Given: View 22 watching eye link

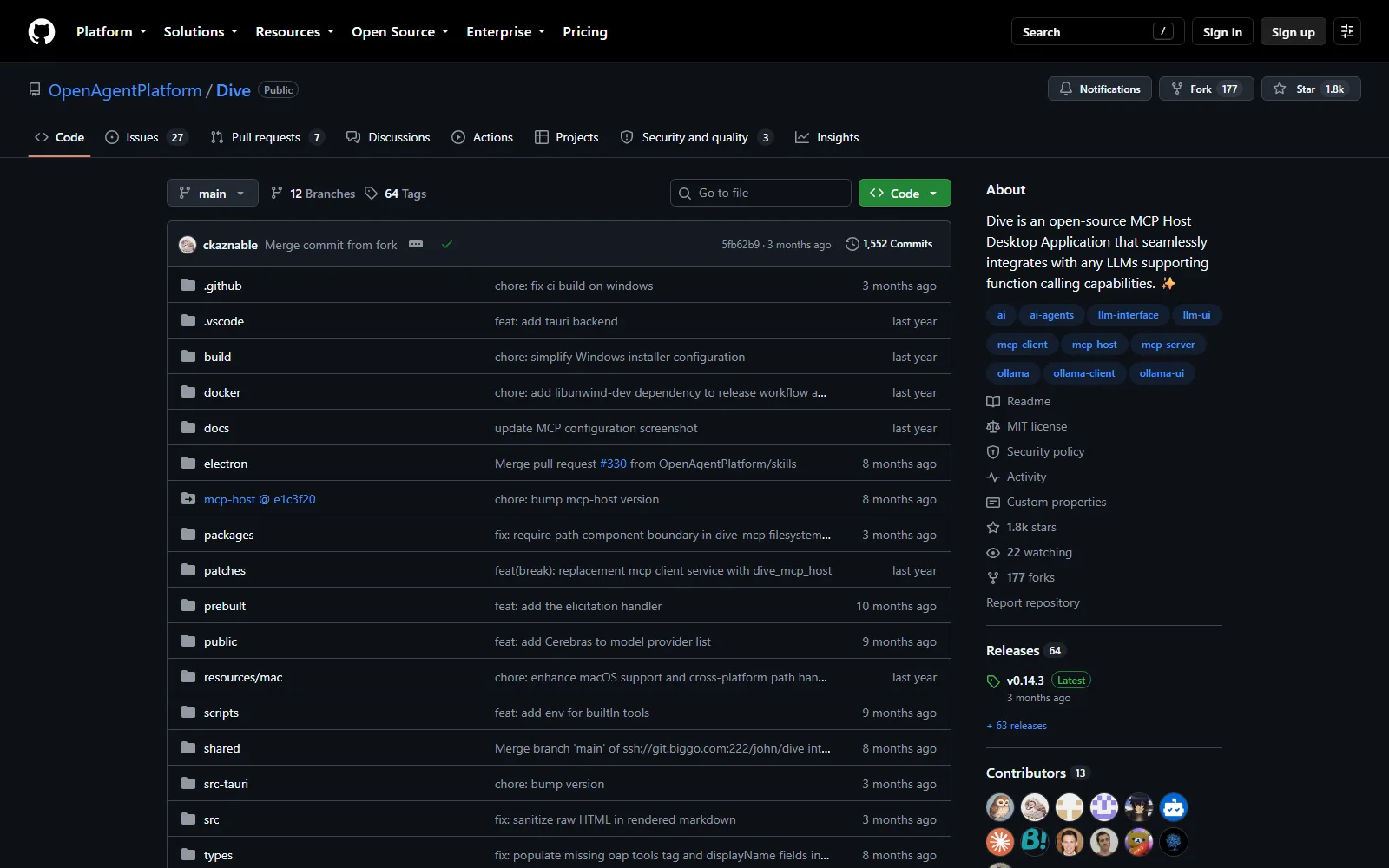Looking at the screenshot, I should pos(1030,552).
